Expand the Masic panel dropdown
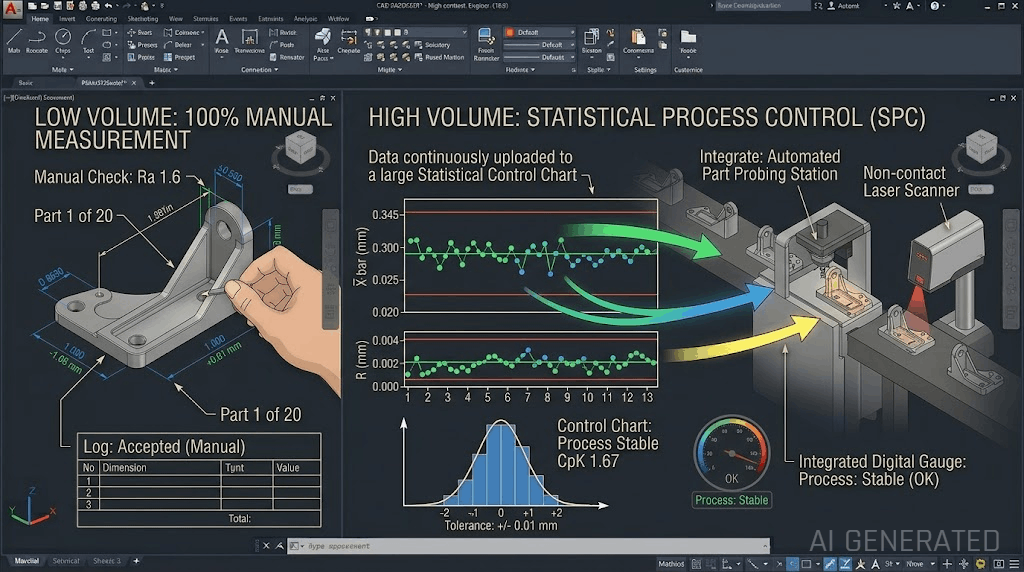 [x=166, y=69]
